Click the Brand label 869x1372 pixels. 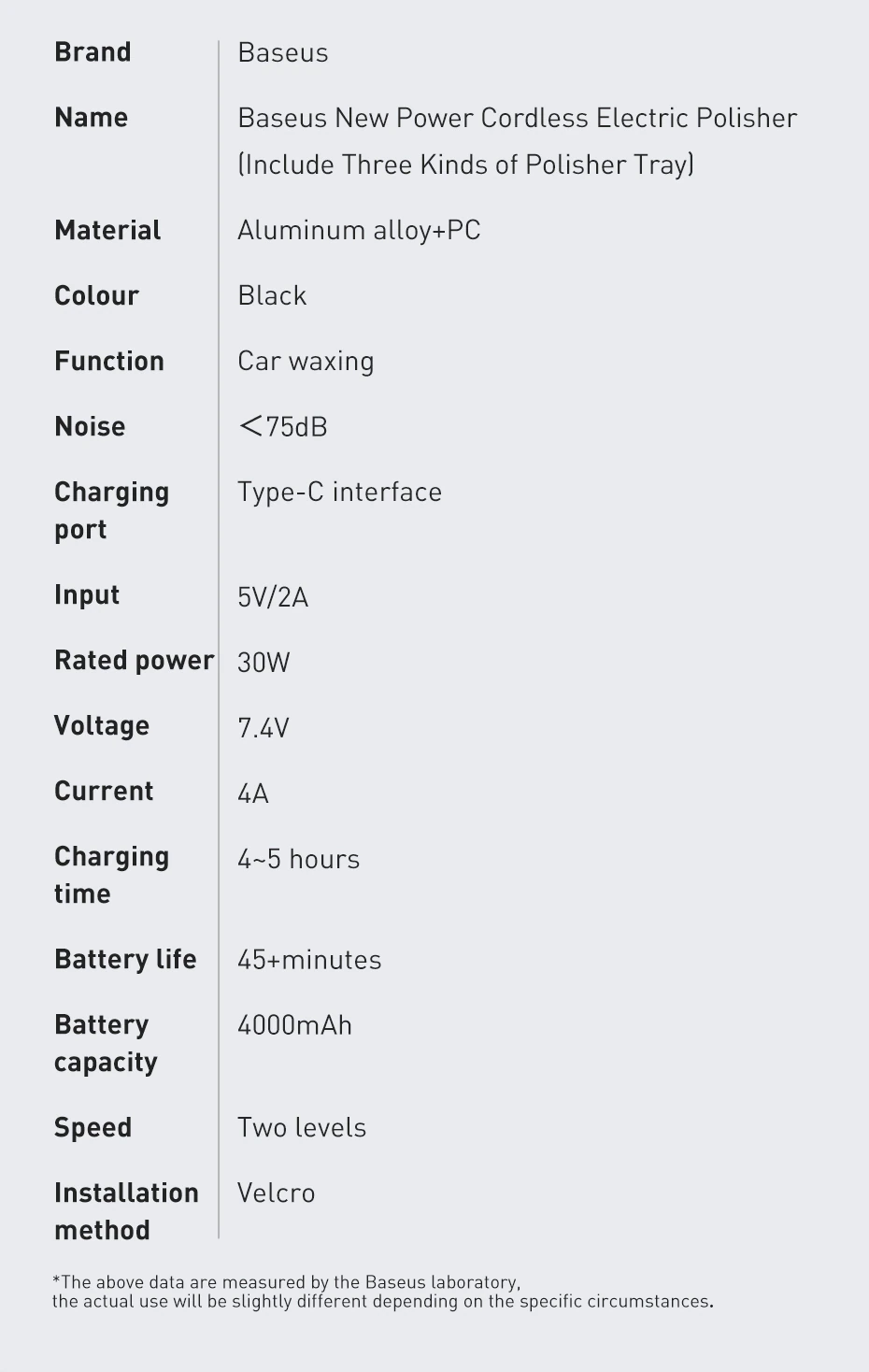[93, 52]
